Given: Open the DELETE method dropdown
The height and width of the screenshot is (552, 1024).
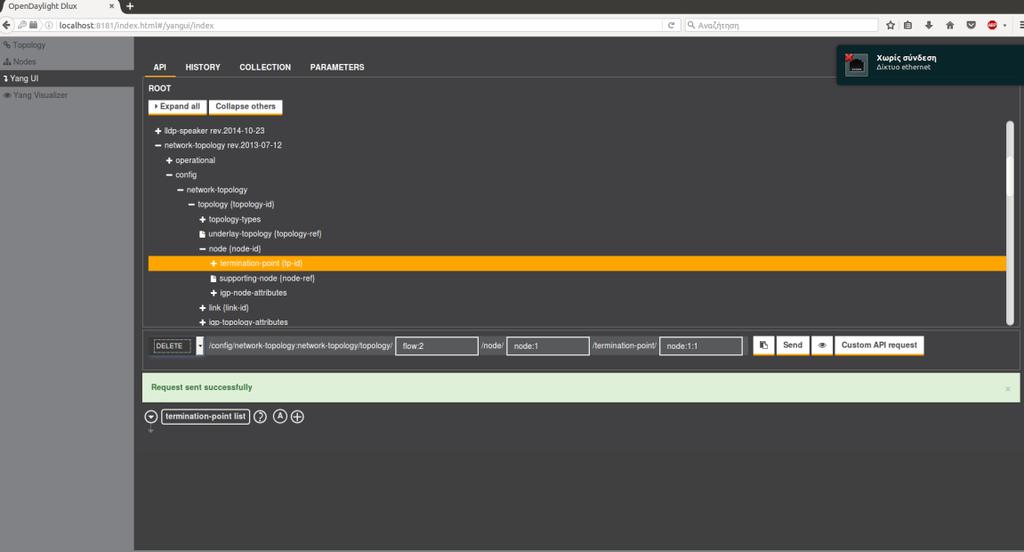Looking at the screenshot, I should (200, 346).
